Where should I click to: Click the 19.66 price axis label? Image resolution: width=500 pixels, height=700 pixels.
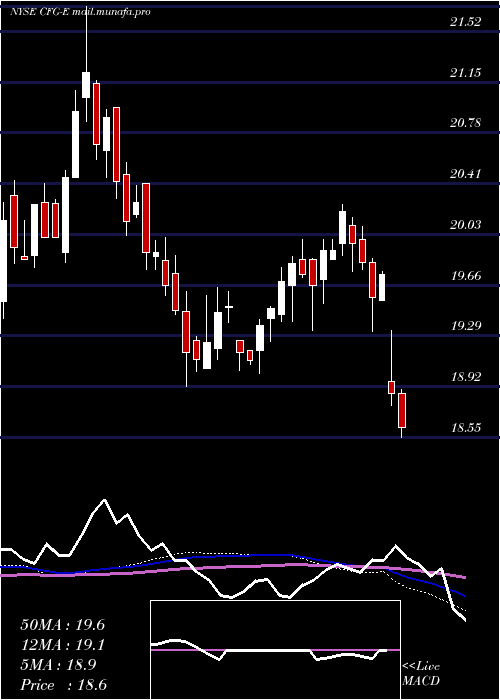click(466, 275)
